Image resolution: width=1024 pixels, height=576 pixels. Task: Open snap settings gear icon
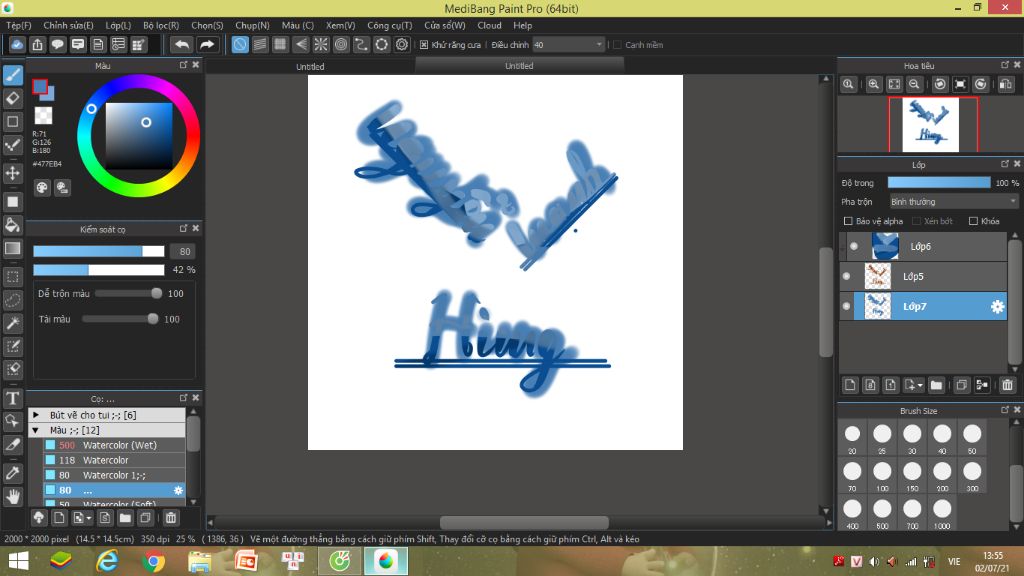coord(402,44)
